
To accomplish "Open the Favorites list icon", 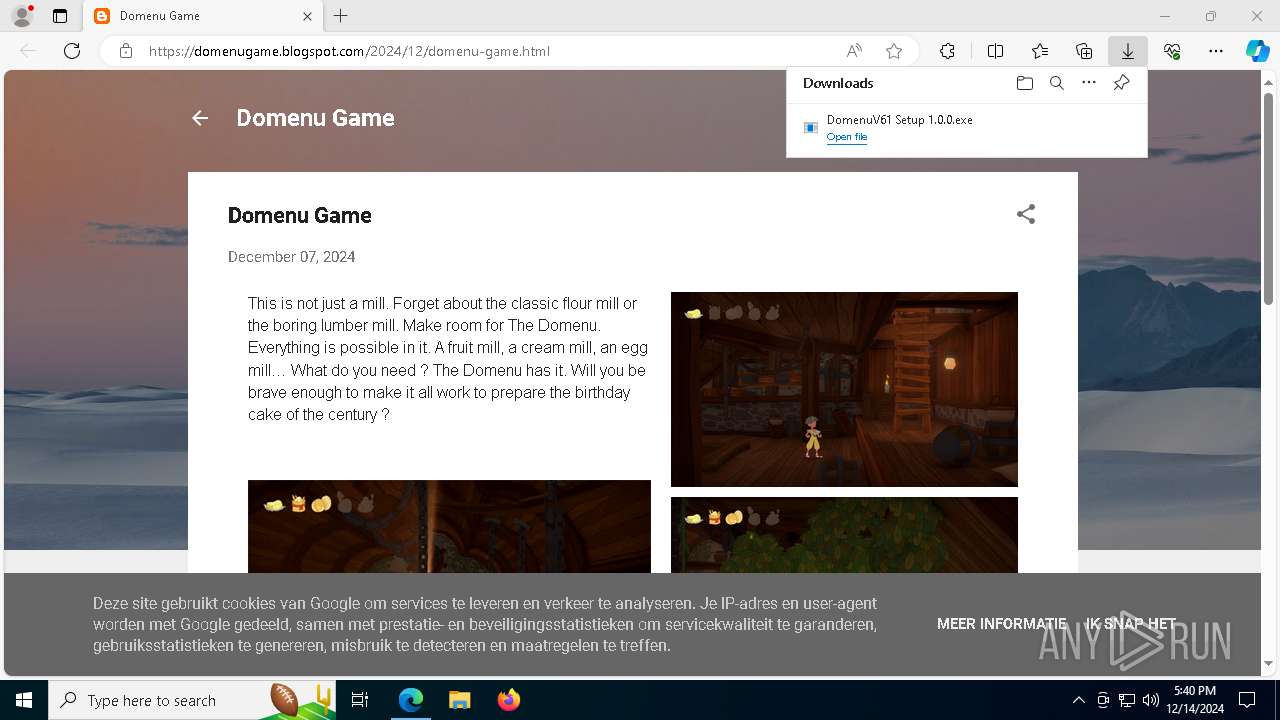I will coord(1040,51).
